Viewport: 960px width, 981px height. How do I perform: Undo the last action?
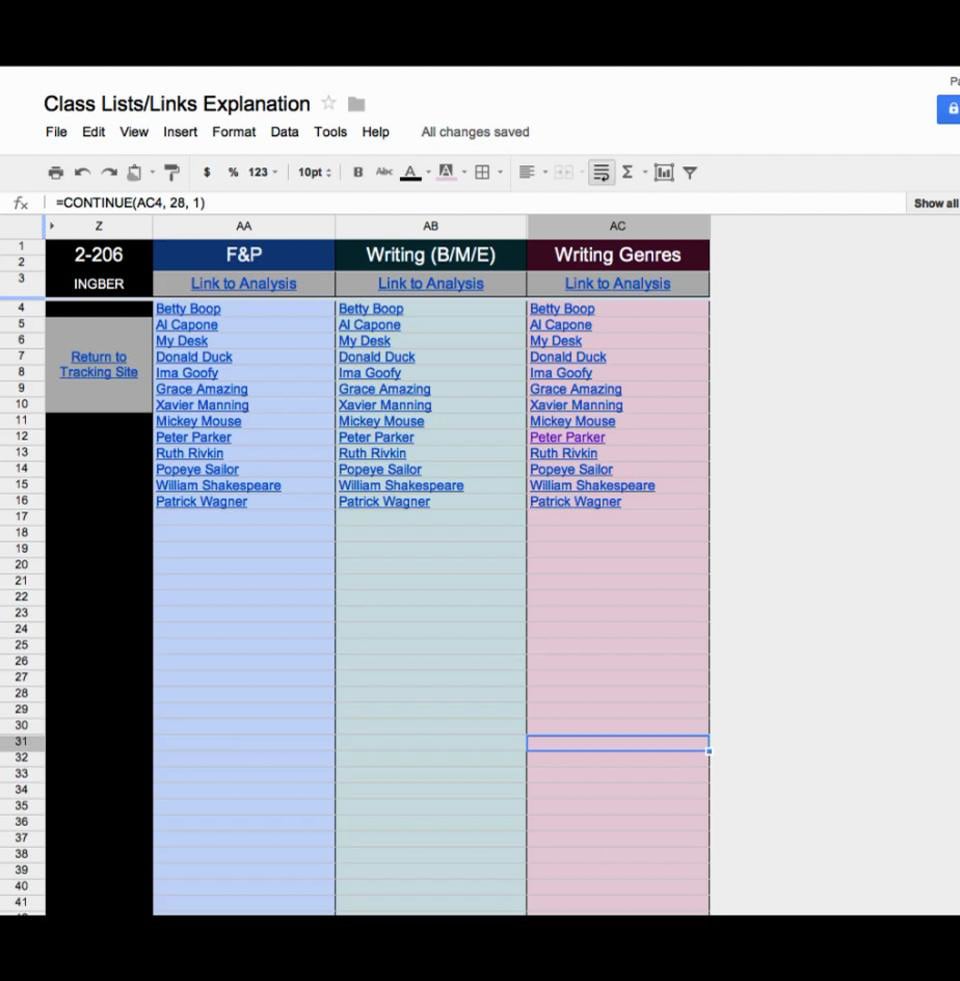point(82,173)
